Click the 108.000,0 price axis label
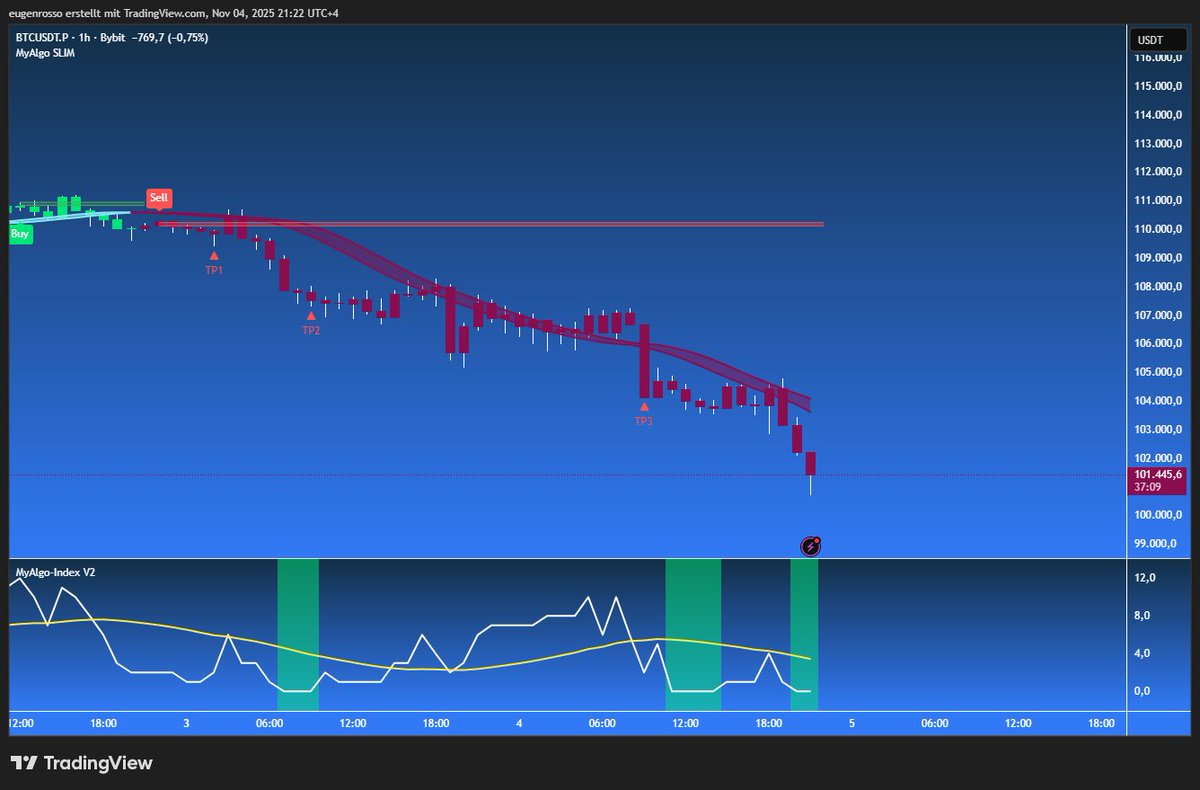The width and height of the screenshot is (1200, 790). pyautogui.click(x=1158, y=286)
